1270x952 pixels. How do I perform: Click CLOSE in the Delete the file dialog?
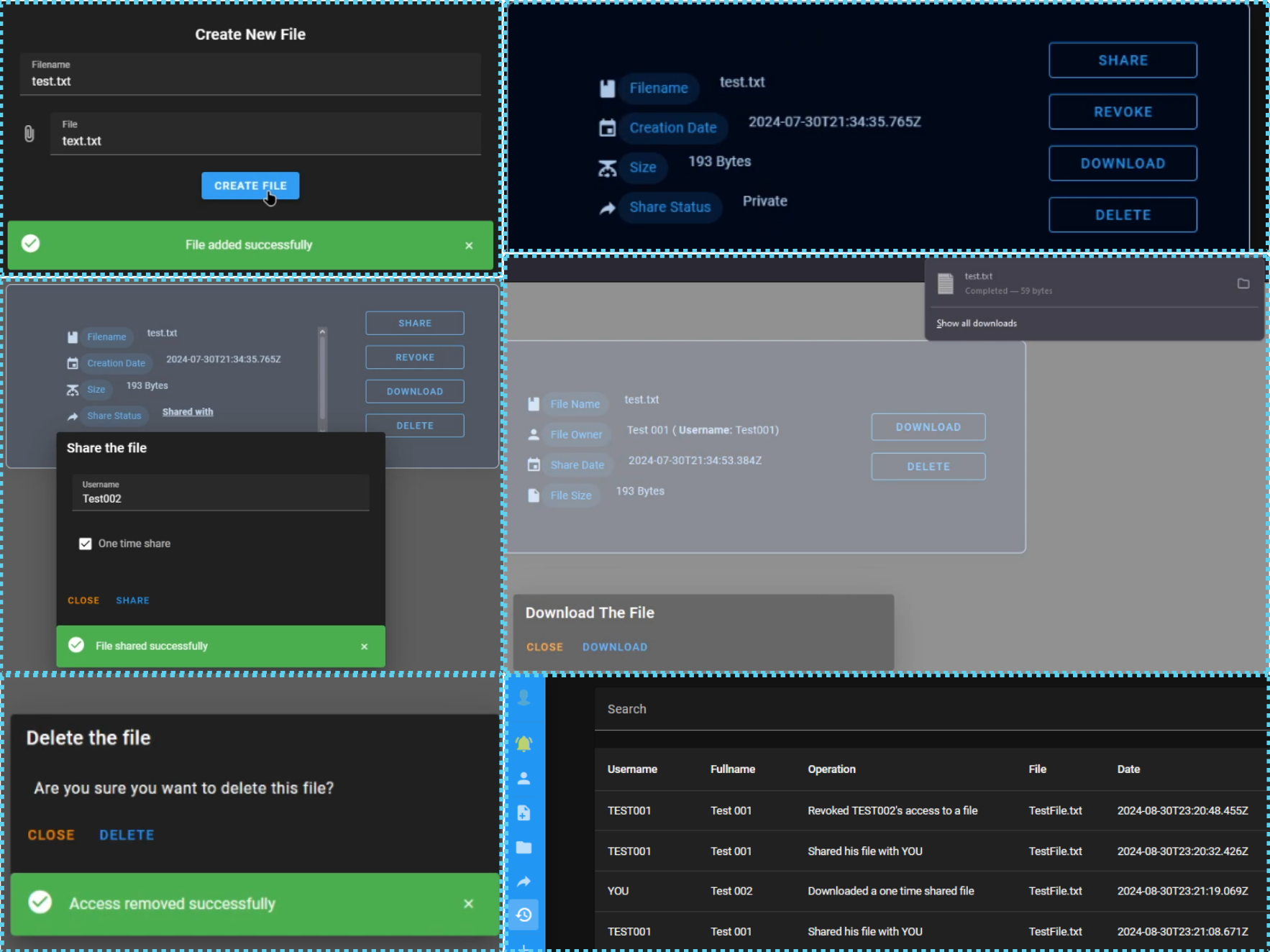[51, 836]
